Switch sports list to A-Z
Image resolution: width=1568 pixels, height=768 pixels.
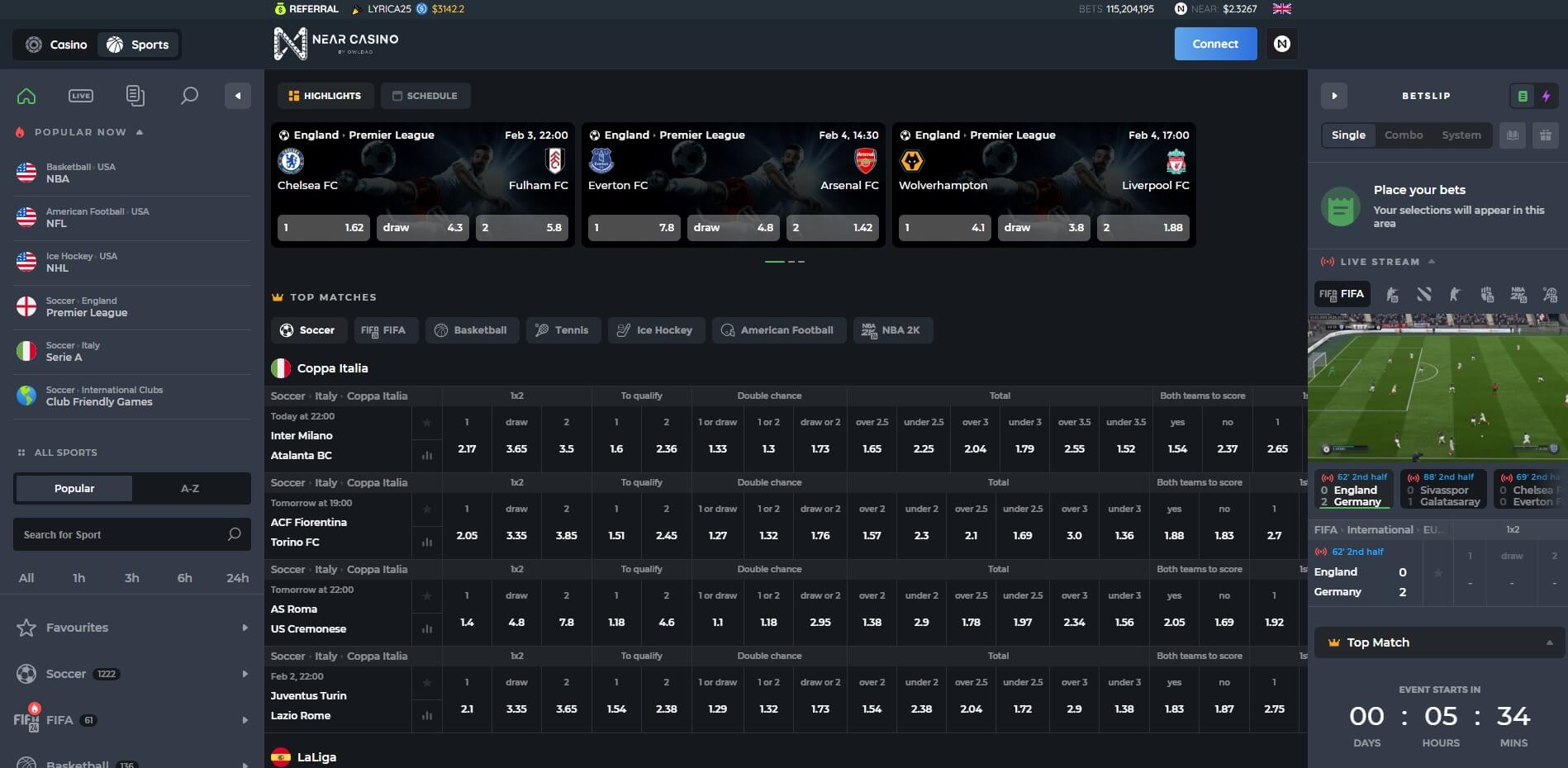pyautogui.click(x=190, y=489)
